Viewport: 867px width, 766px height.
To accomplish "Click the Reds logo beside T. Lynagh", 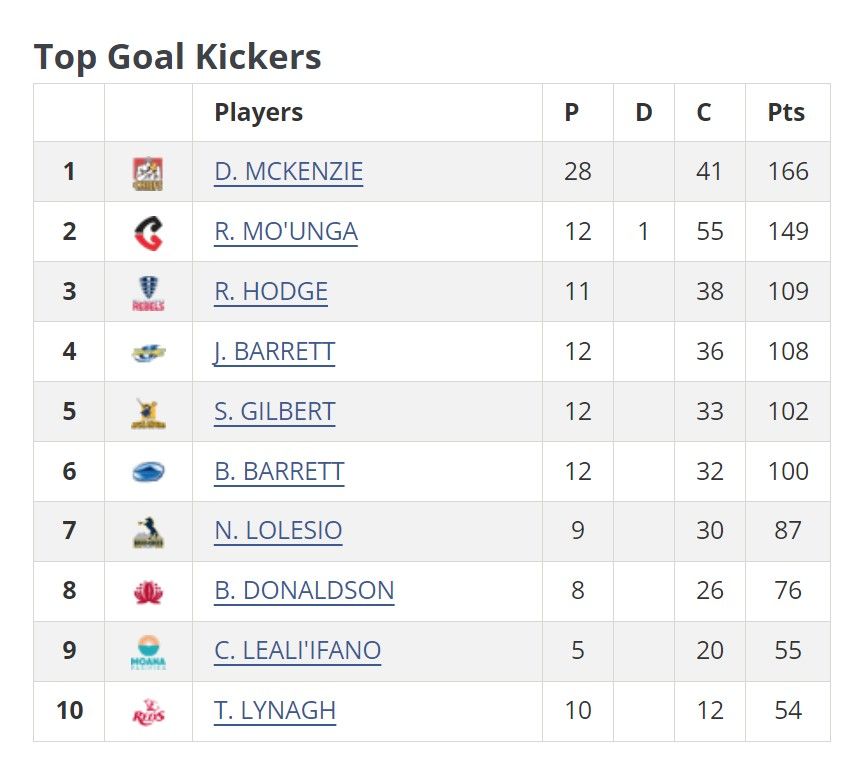I will (x=148, y=711).
